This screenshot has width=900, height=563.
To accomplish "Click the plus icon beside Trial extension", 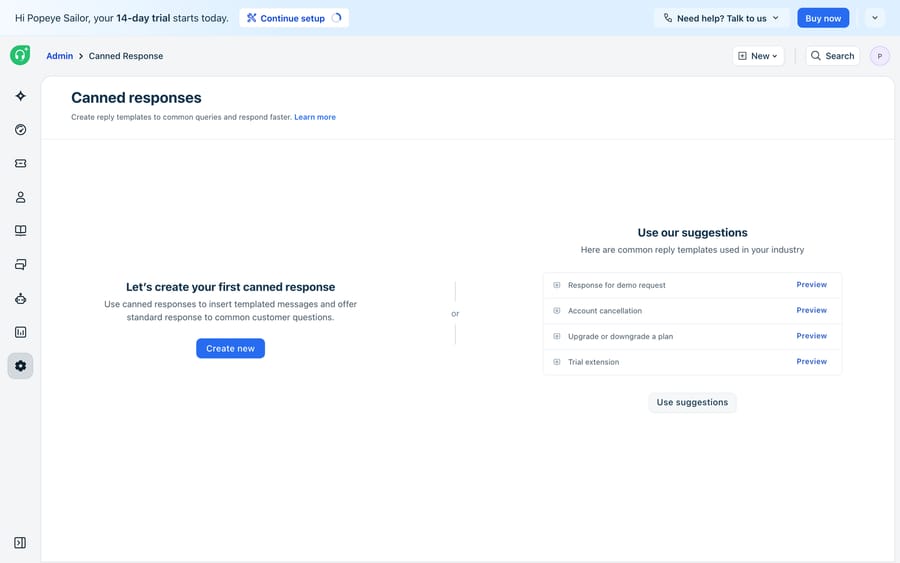I will 556,362.
